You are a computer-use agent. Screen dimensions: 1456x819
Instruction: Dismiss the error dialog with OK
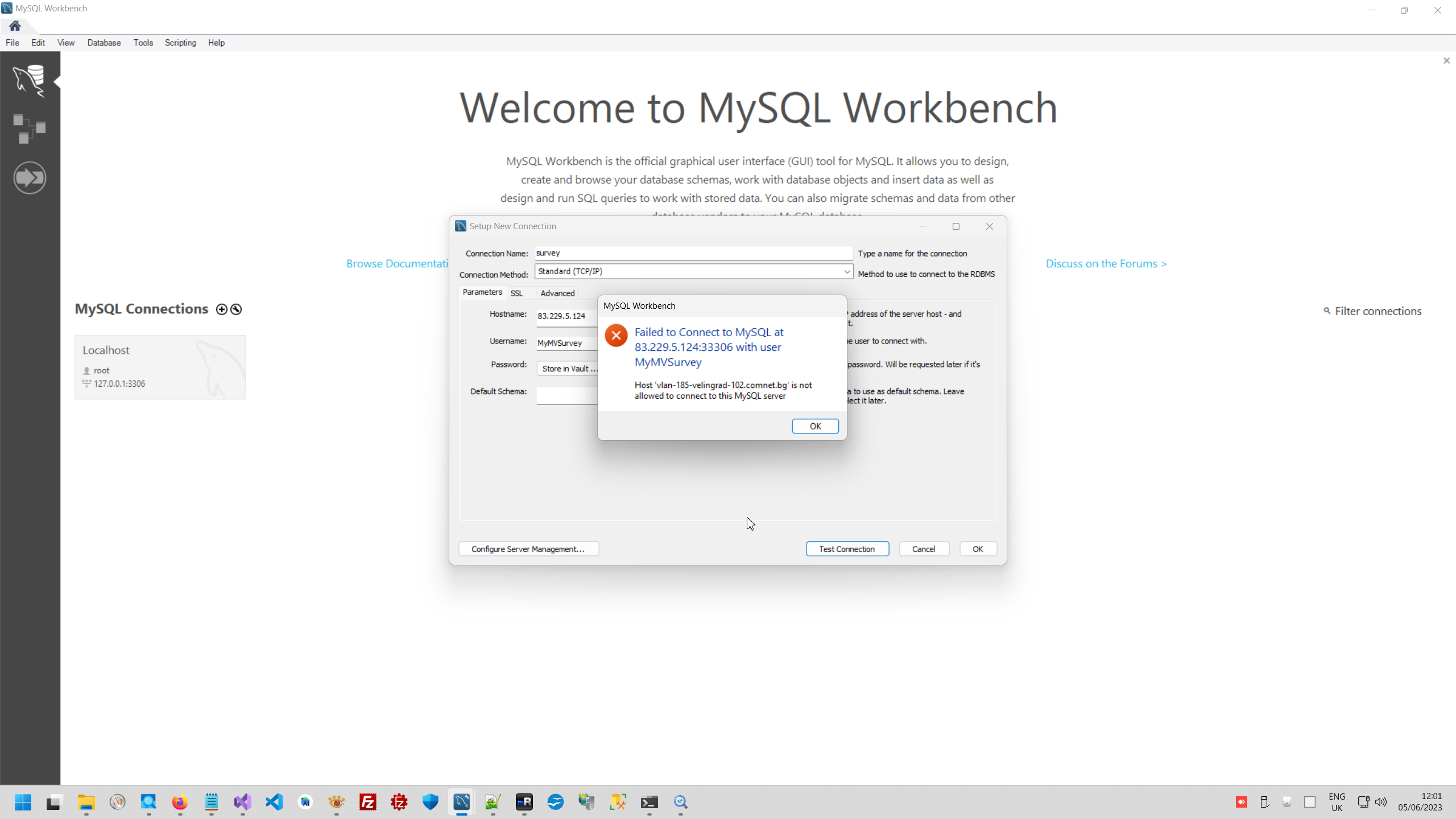coord(814,427)
